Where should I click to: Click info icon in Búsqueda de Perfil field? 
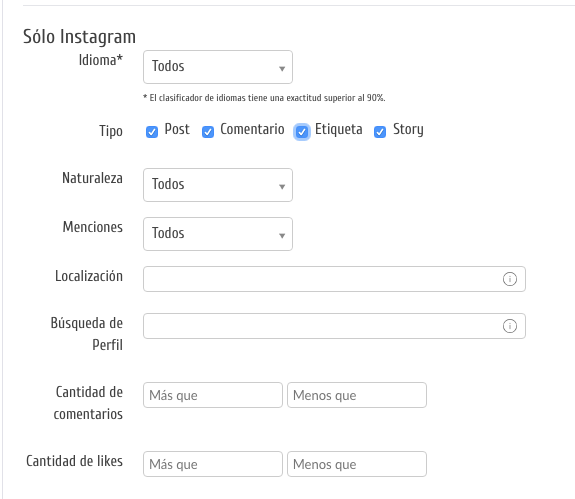pos(509,326)
